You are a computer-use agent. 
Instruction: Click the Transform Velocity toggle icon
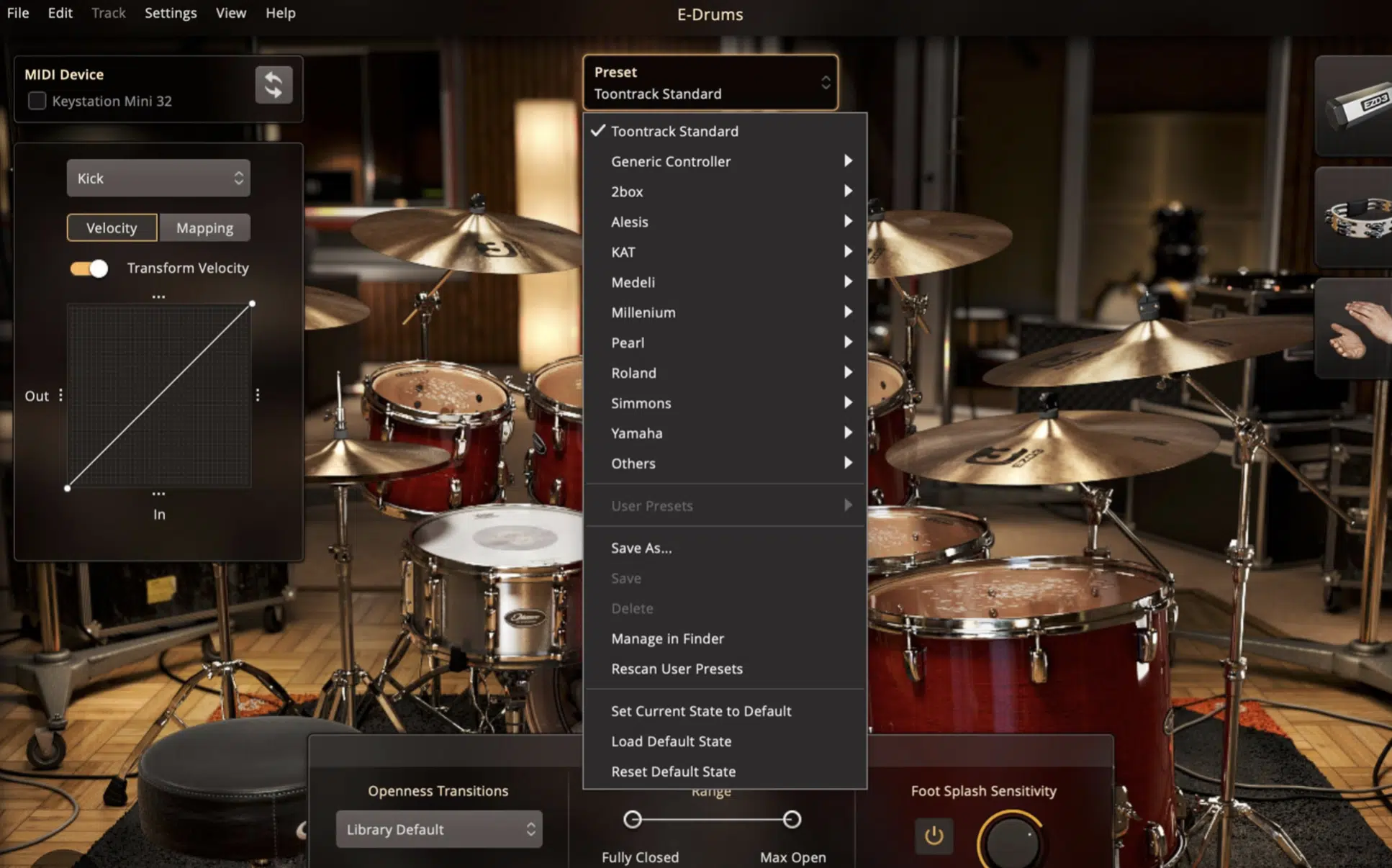coord(88,267)
